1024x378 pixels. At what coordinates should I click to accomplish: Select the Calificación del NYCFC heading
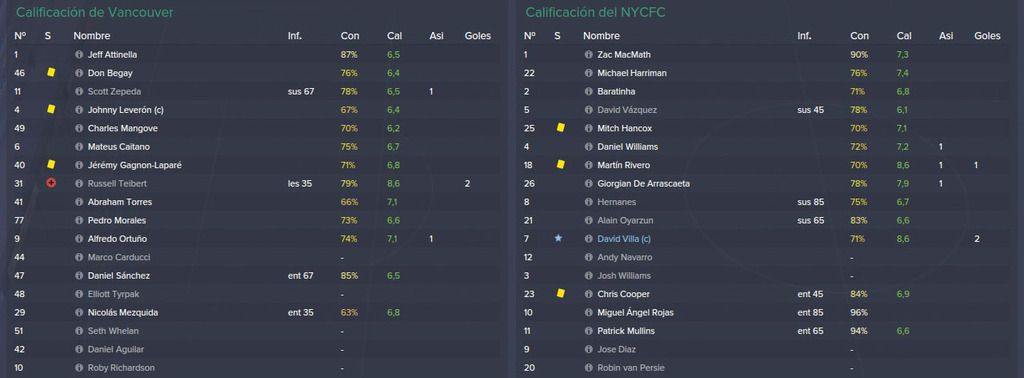click(x=596, y=12)
